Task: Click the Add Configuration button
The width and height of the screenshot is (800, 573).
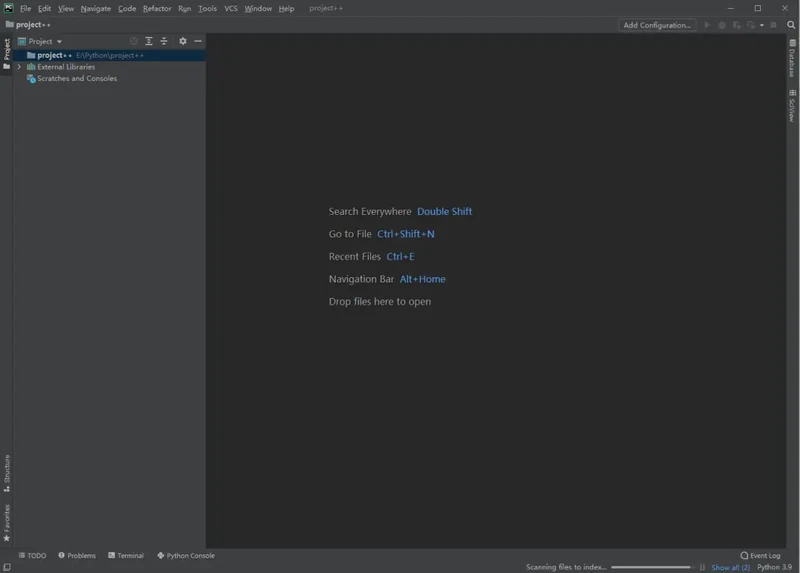Action: point(656,25)
